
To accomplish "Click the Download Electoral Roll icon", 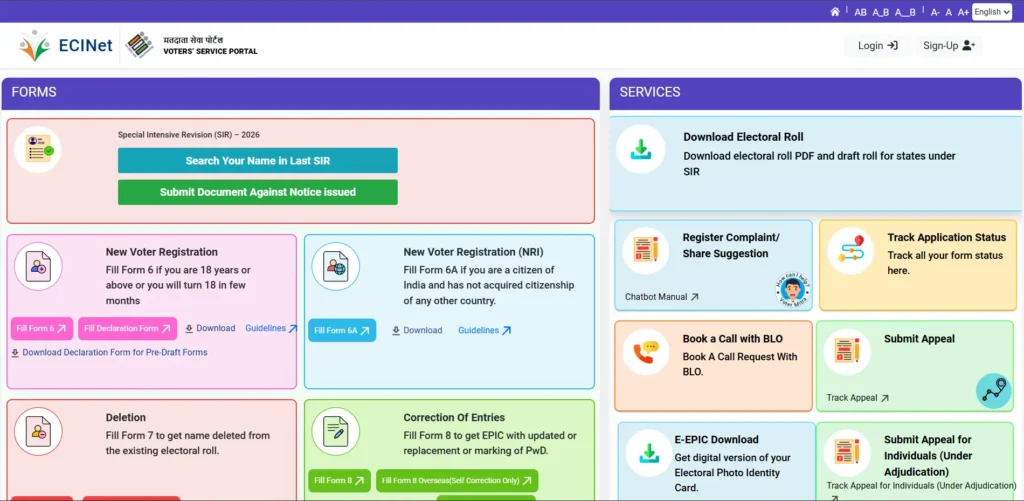I will [x=640, y=150].
